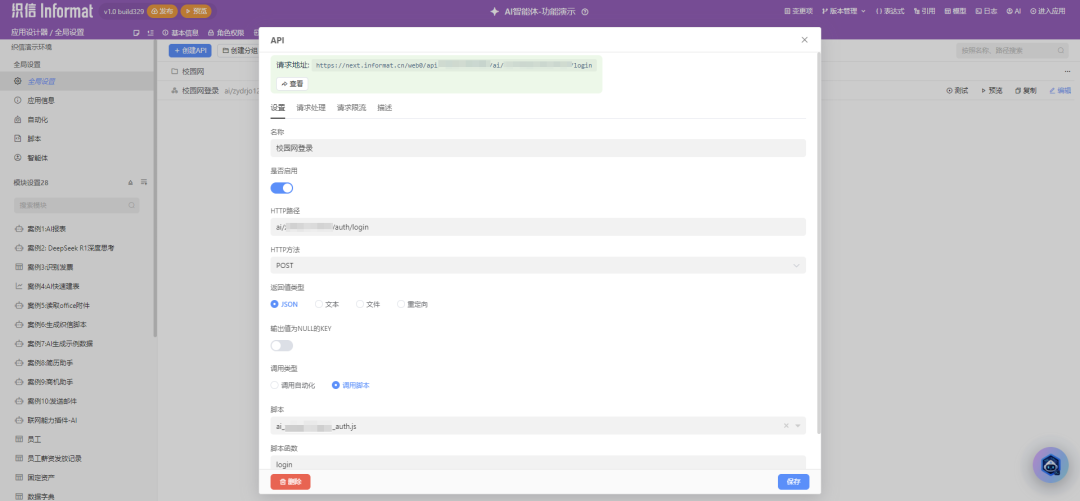Click the note icon left of 基本信息
The width and height of the screenshot is (1080, 501).
coord(136,32)
